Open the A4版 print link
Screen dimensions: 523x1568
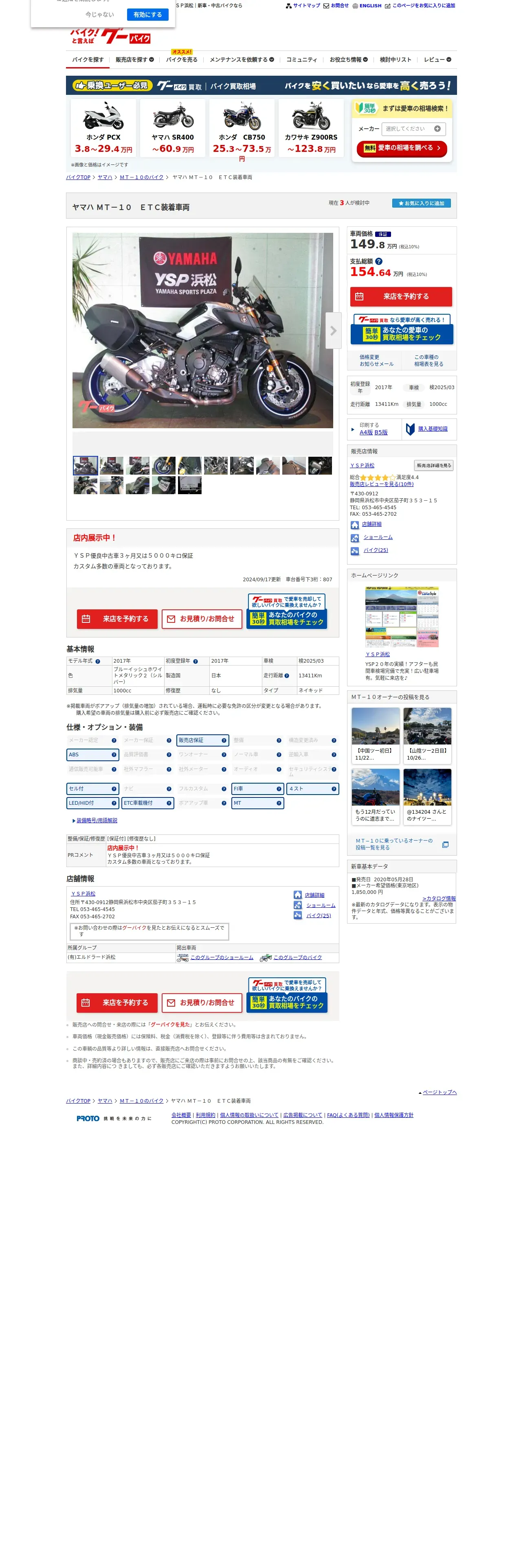366,432
